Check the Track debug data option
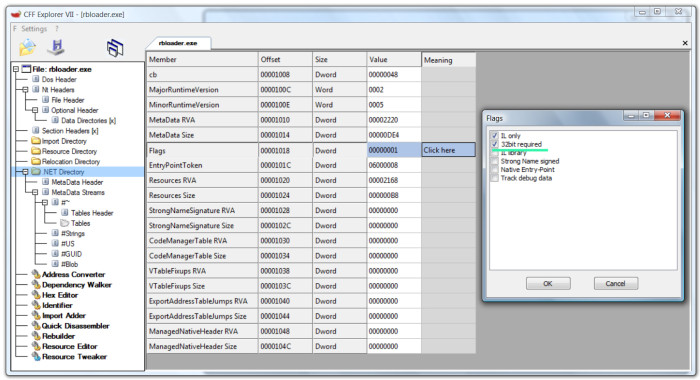 tap(494, 178)
